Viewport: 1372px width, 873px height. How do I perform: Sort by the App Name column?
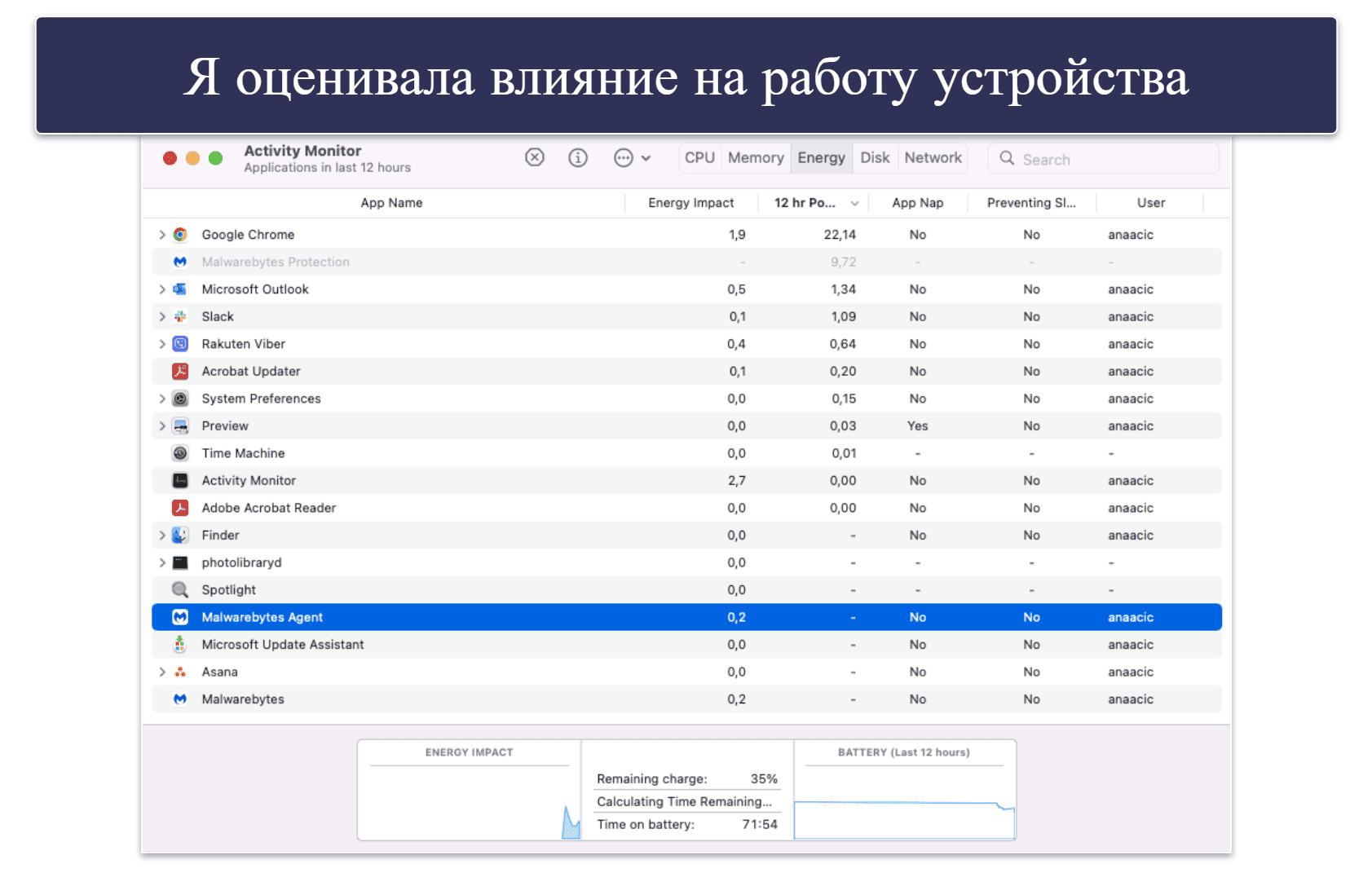coord(391,203)
